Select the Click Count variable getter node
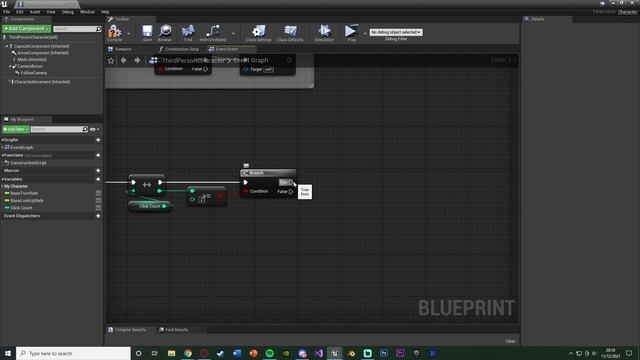This screenshot has width=640, height=360. tap(150, 206)
